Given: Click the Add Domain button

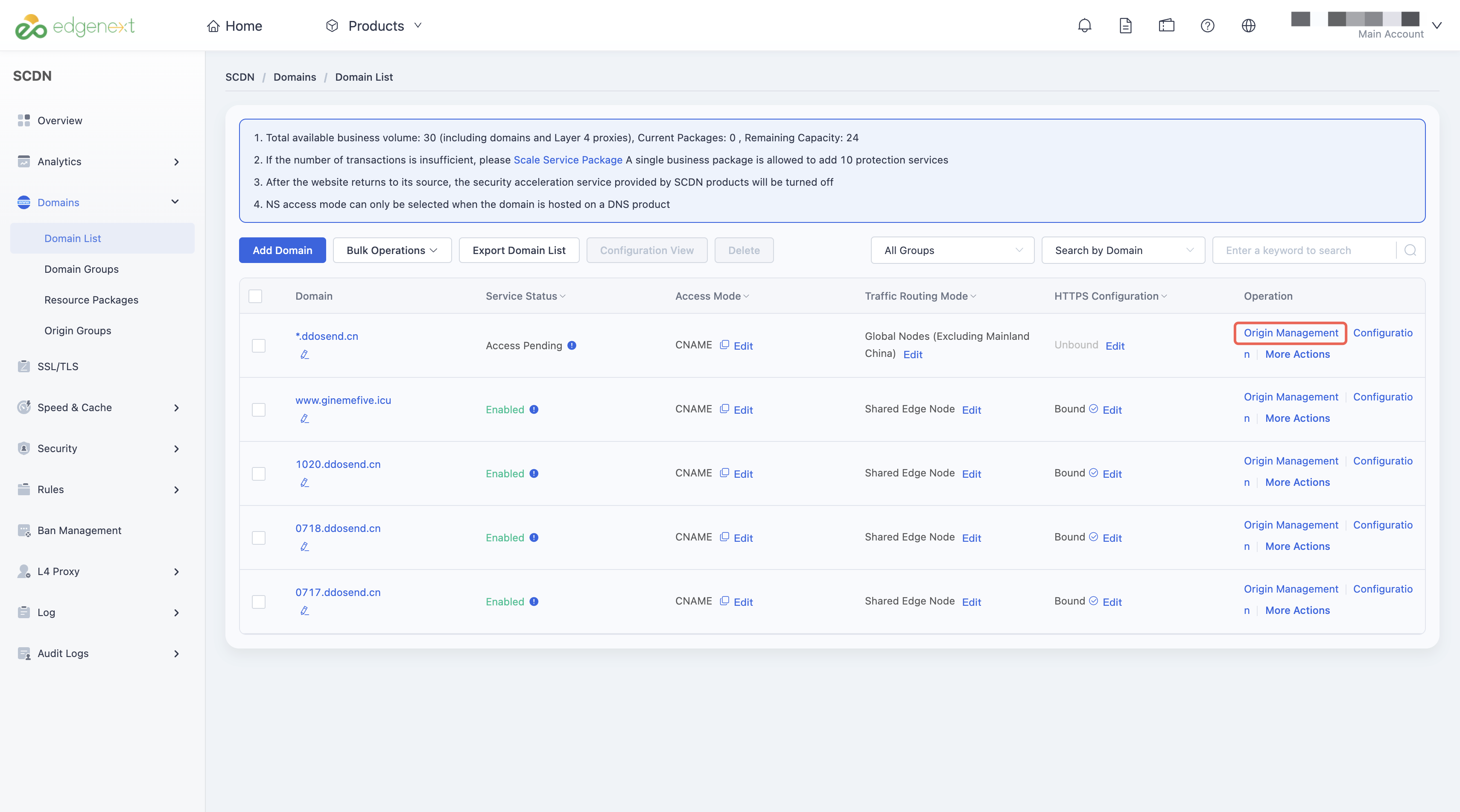Looking at the screenshot, I should (282, 251).
